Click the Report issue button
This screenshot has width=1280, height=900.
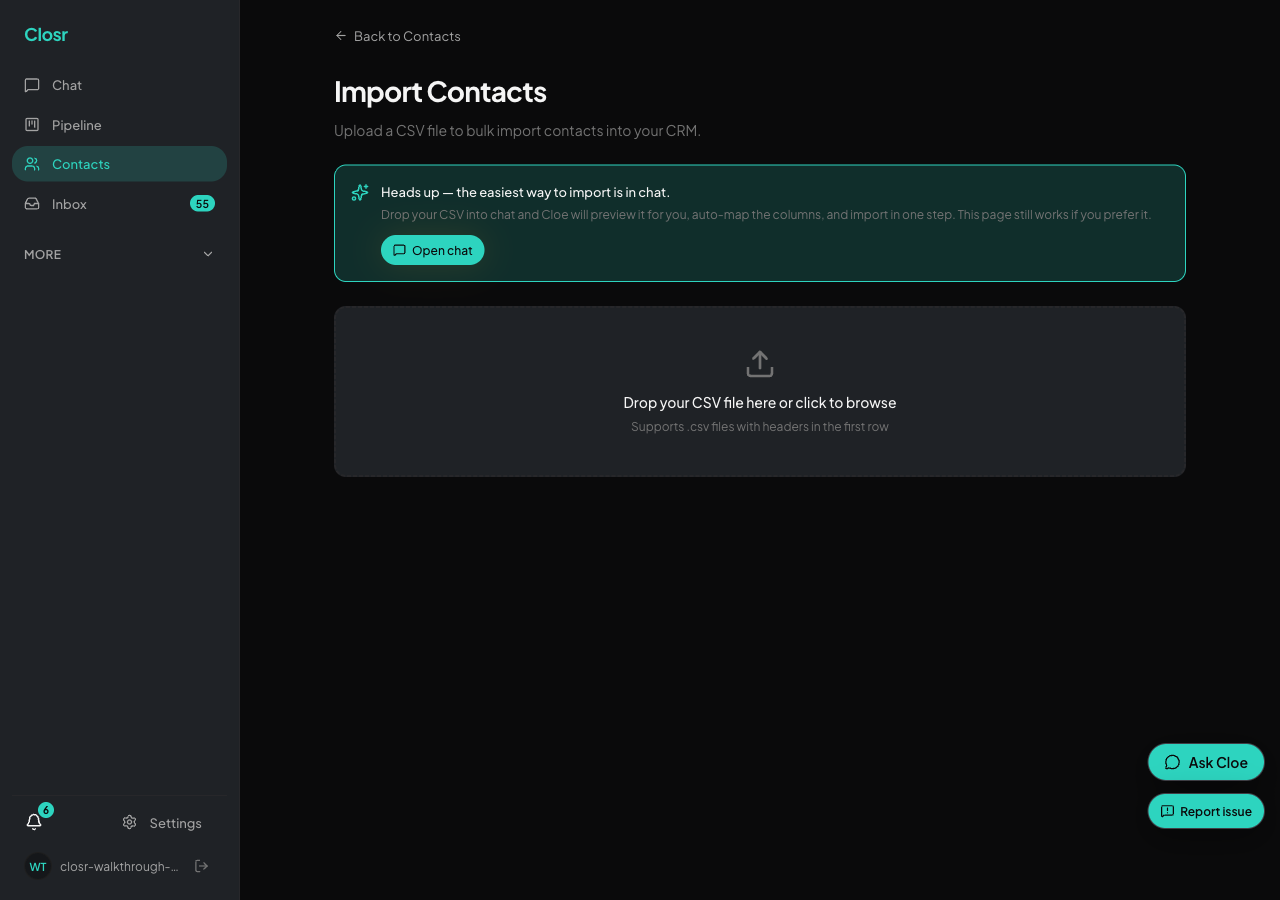1206,811
